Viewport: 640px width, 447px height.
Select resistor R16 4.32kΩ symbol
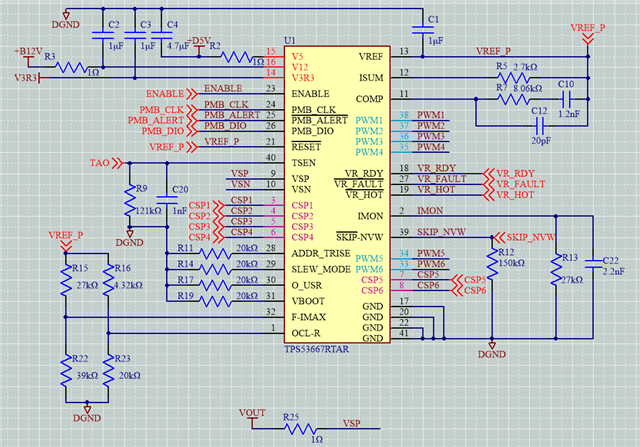click(109, 280)
